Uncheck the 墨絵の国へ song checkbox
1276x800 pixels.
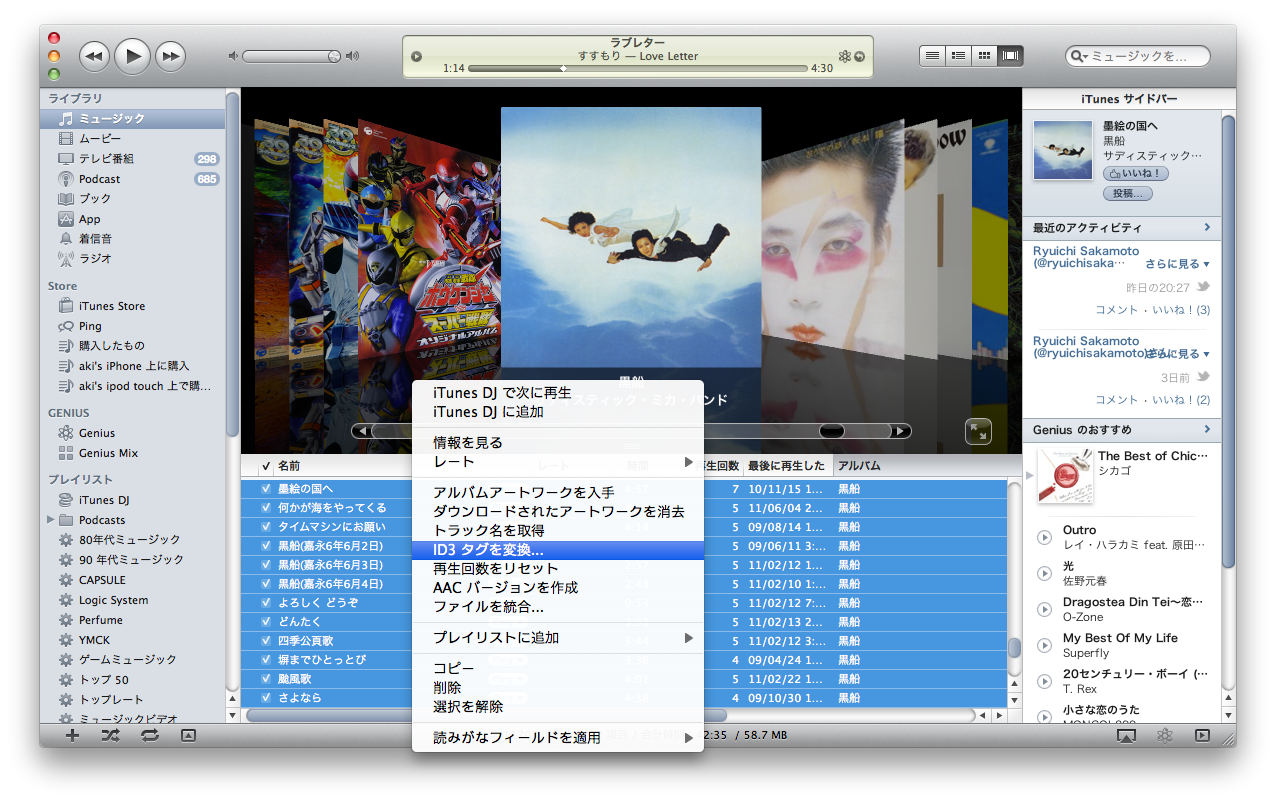[x=266, y=489]
